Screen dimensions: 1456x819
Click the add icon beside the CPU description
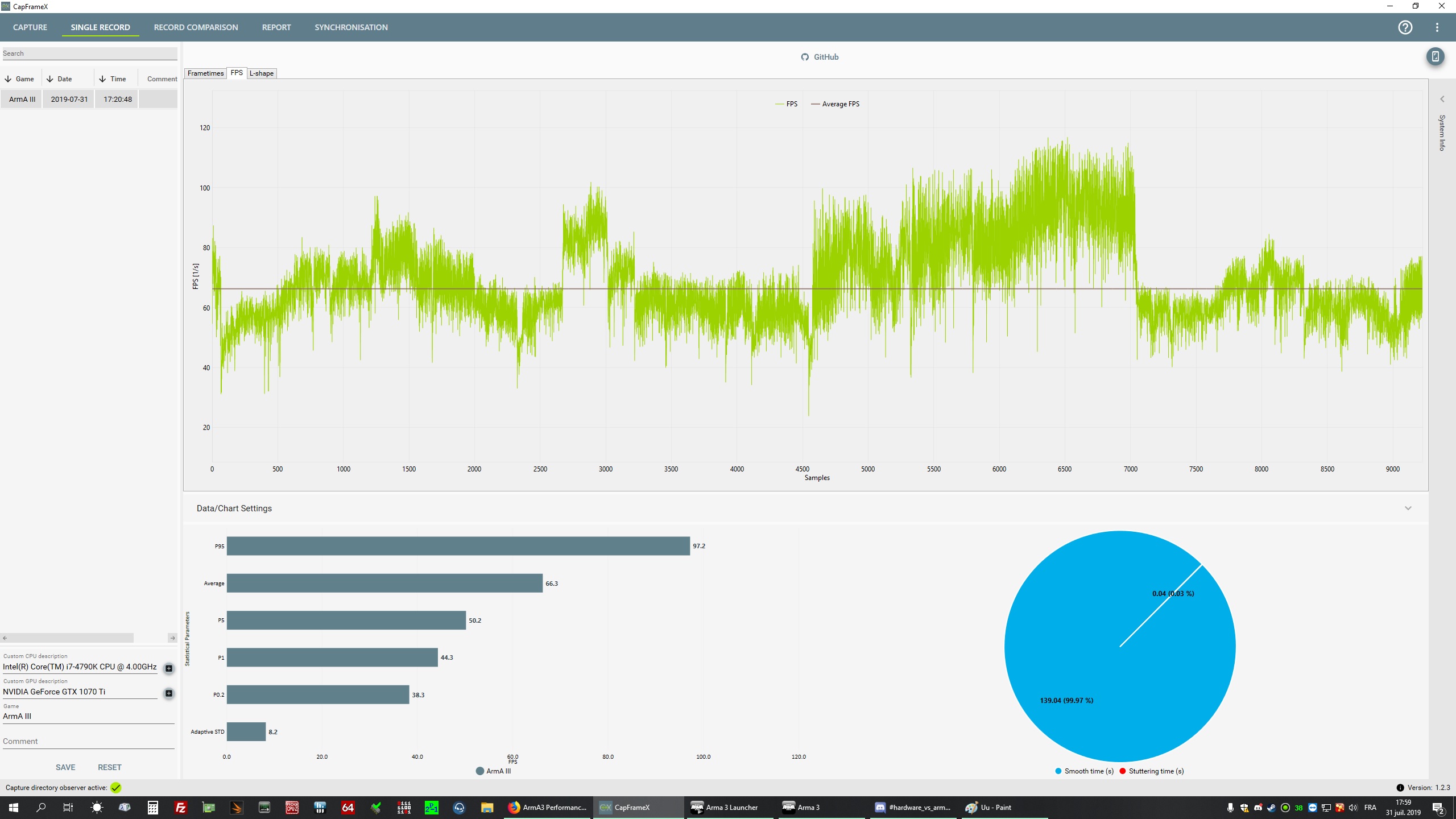pyautogui.click(x=169, y=668)
